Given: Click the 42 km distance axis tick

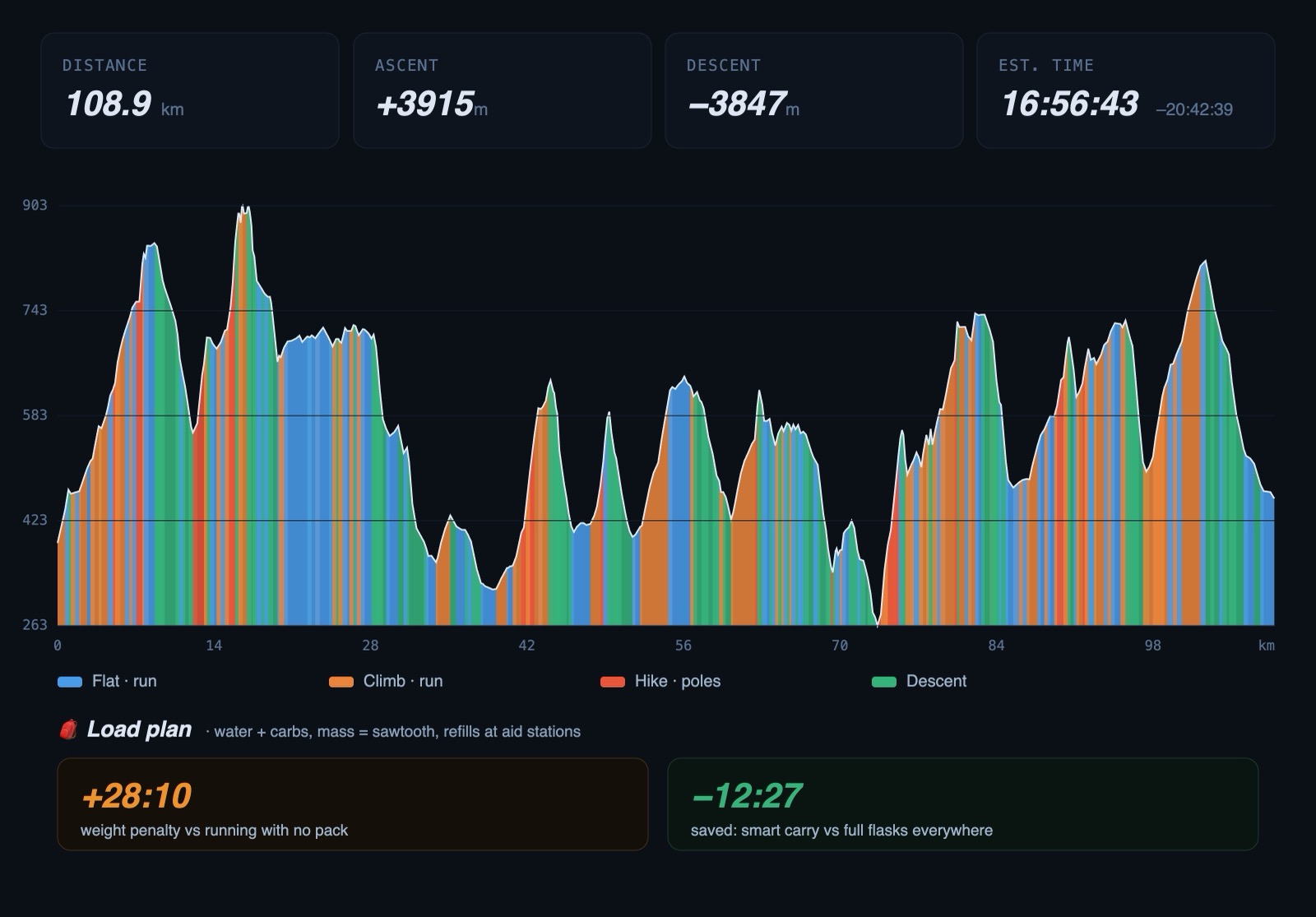Looking at the screenshot, I should tap(526, 646).
